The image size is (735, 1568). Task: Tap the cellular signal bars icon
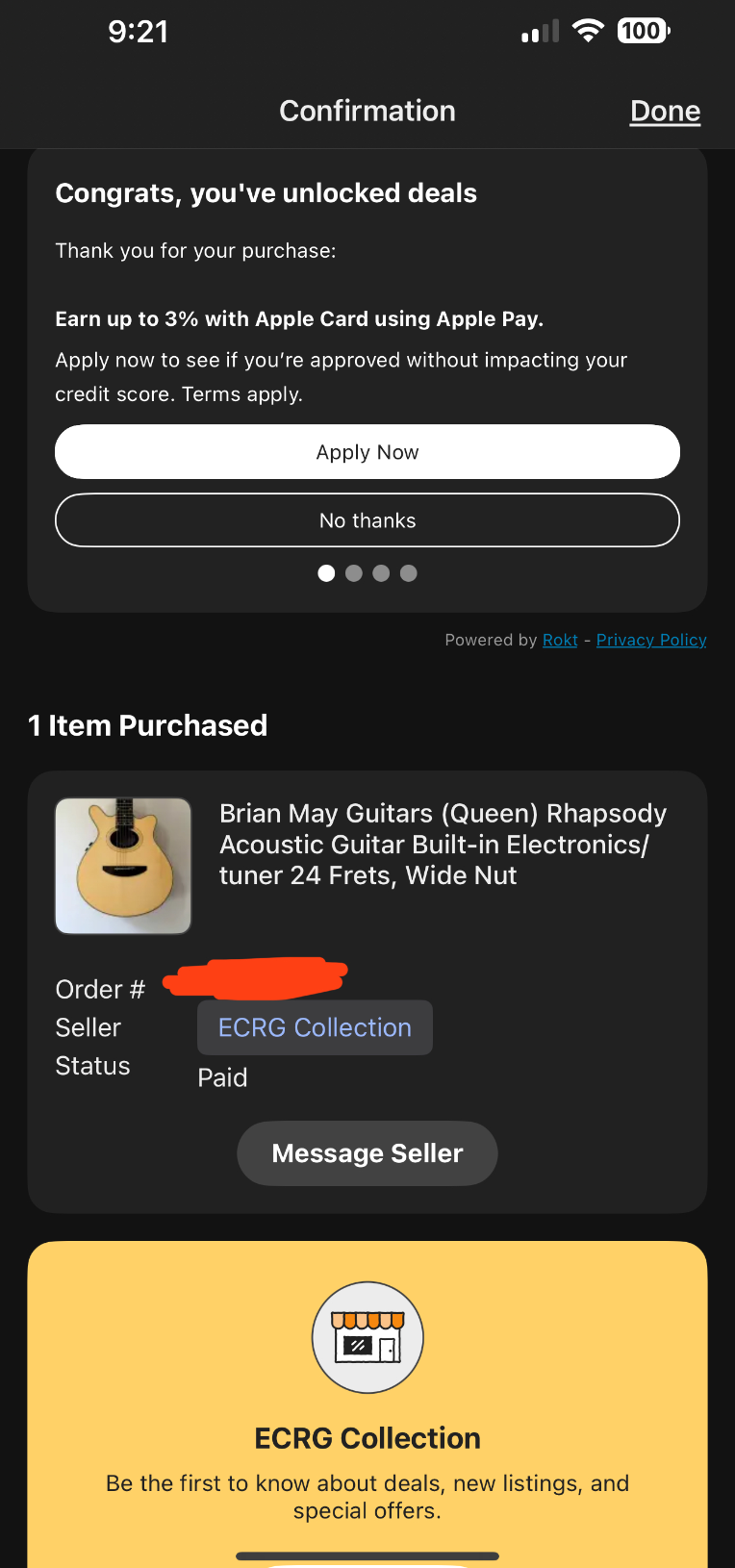540,33
